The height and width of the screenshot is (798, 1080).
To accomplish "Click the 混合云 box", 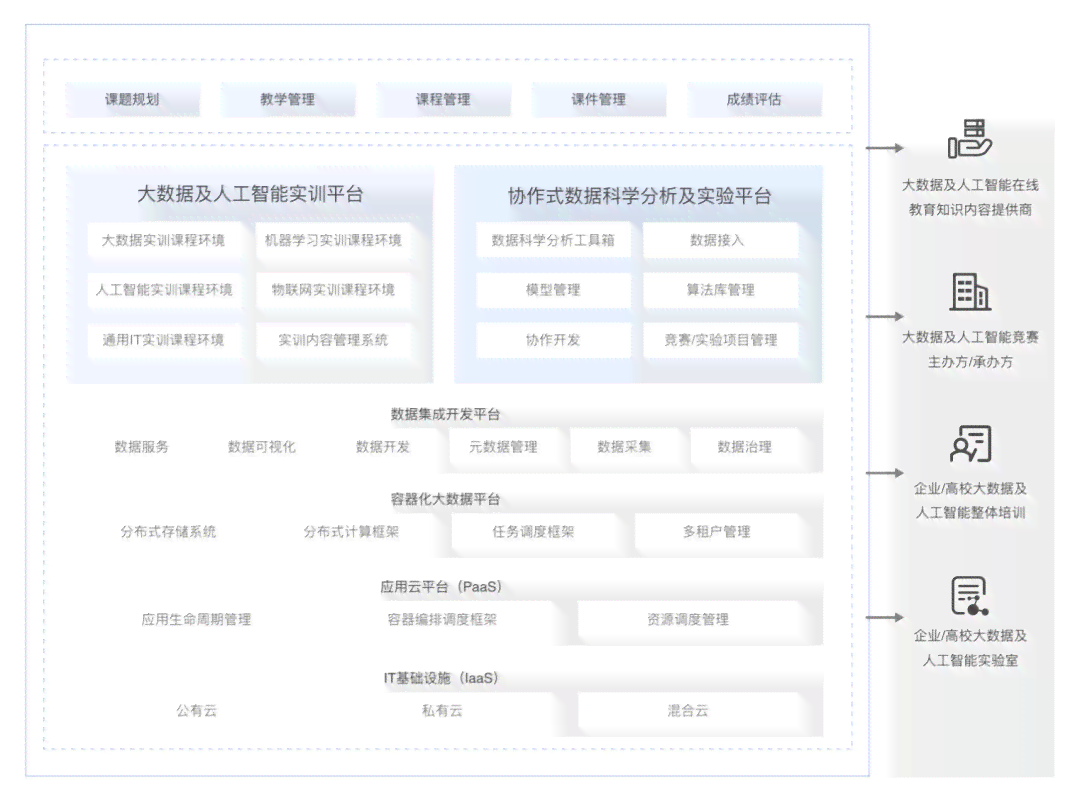I will [688, 711].
